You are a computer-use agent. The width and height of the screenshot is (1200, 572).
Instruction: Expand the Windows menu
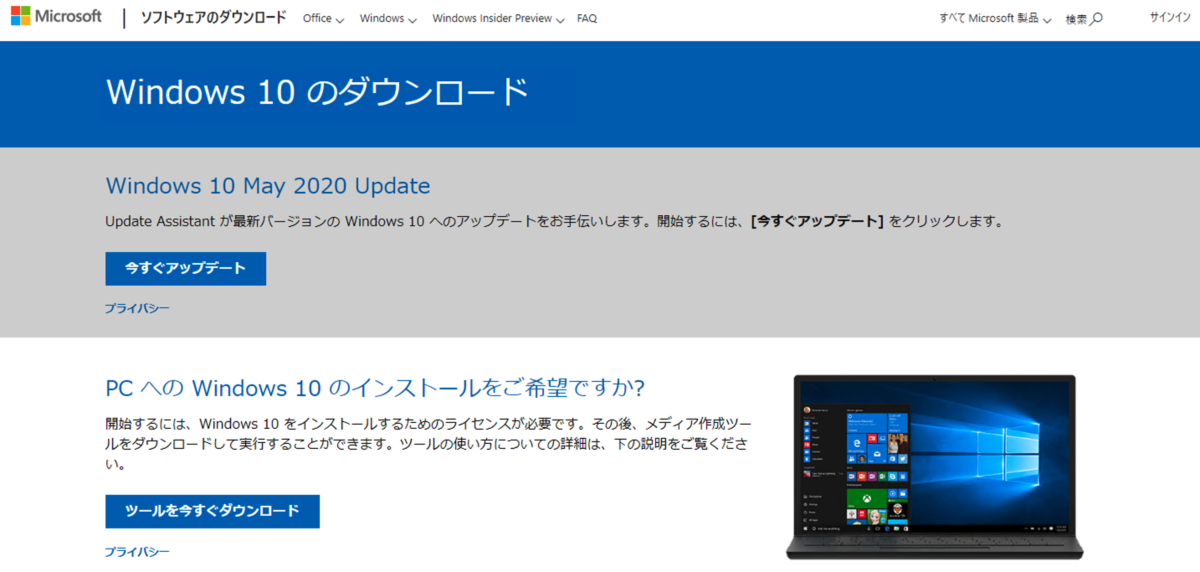click(388, 19)
